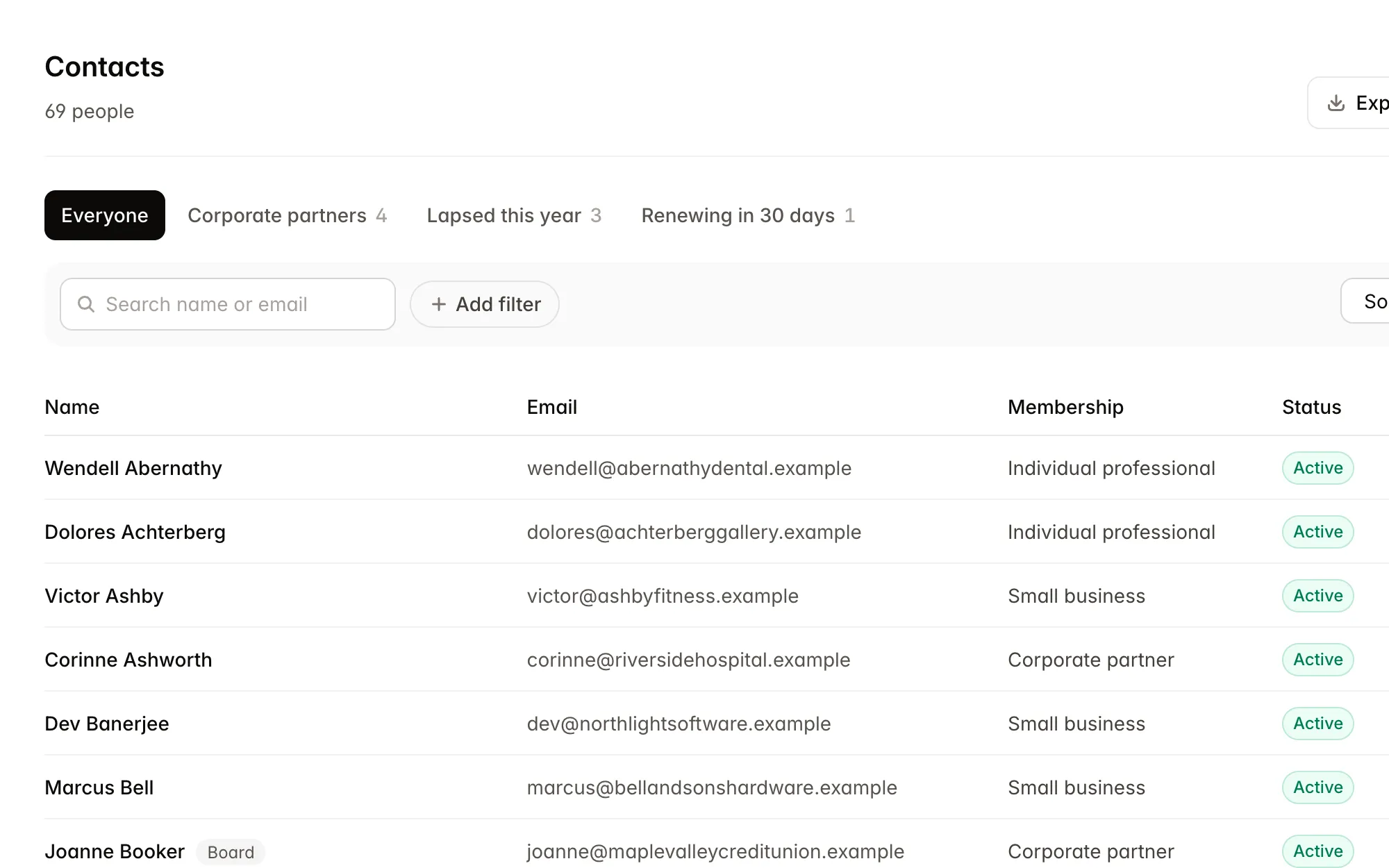Click email wendell@abernathydental.example
The height and width of the screenshot is (868, 1389).
pyautogui.click(x=689, y=468)
